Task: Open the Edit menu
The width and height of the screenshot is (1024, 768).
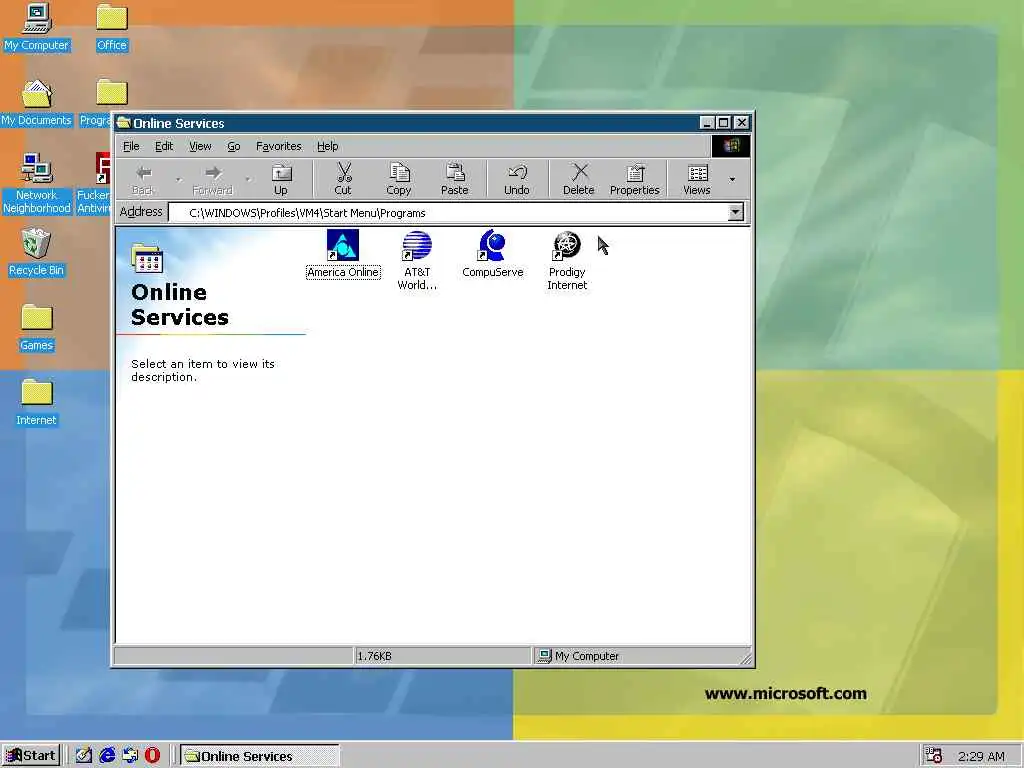Action: pos(164,146)
